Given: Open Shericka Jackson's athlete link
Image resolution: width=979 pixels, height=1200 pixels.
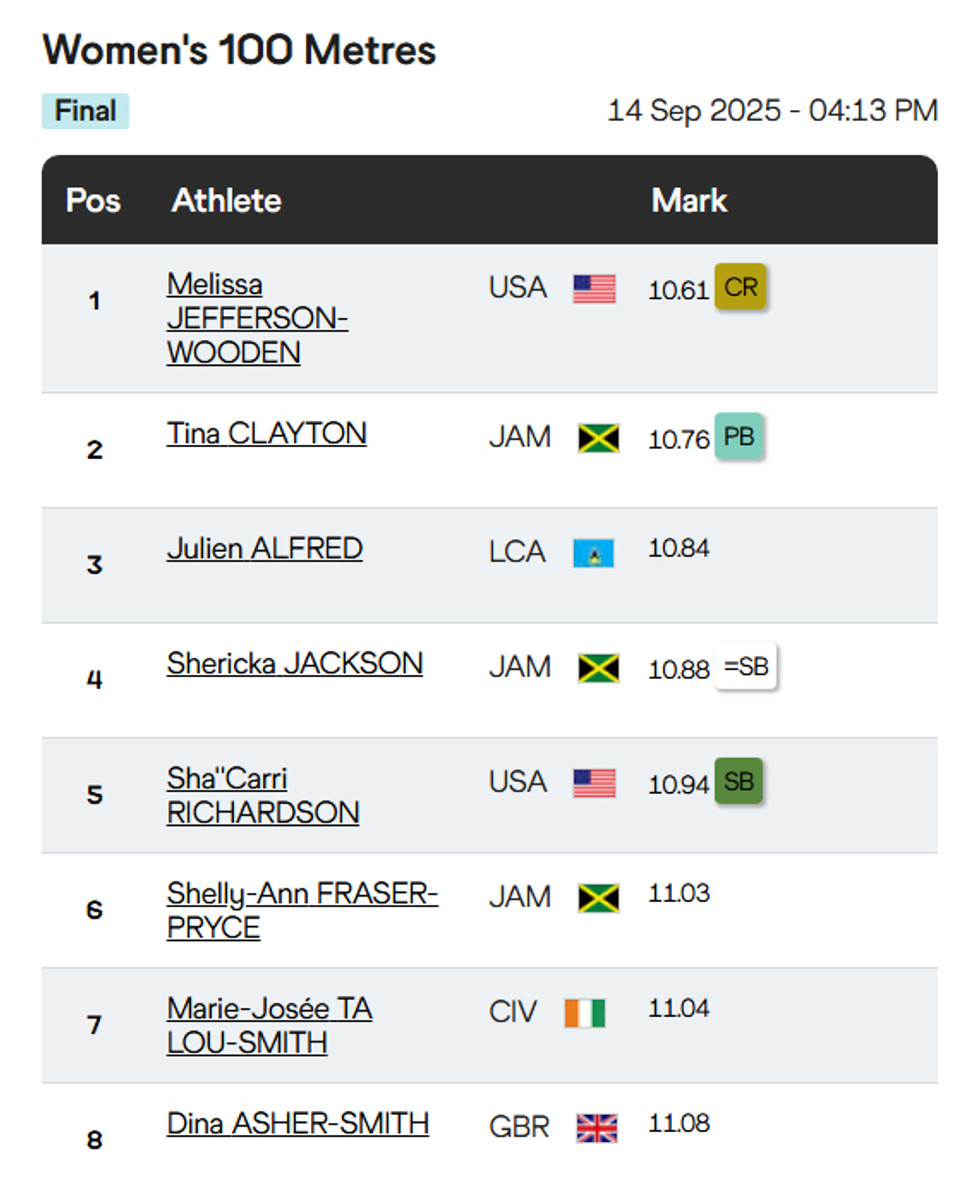Looking at the screenshot, I should coord(294,663).
